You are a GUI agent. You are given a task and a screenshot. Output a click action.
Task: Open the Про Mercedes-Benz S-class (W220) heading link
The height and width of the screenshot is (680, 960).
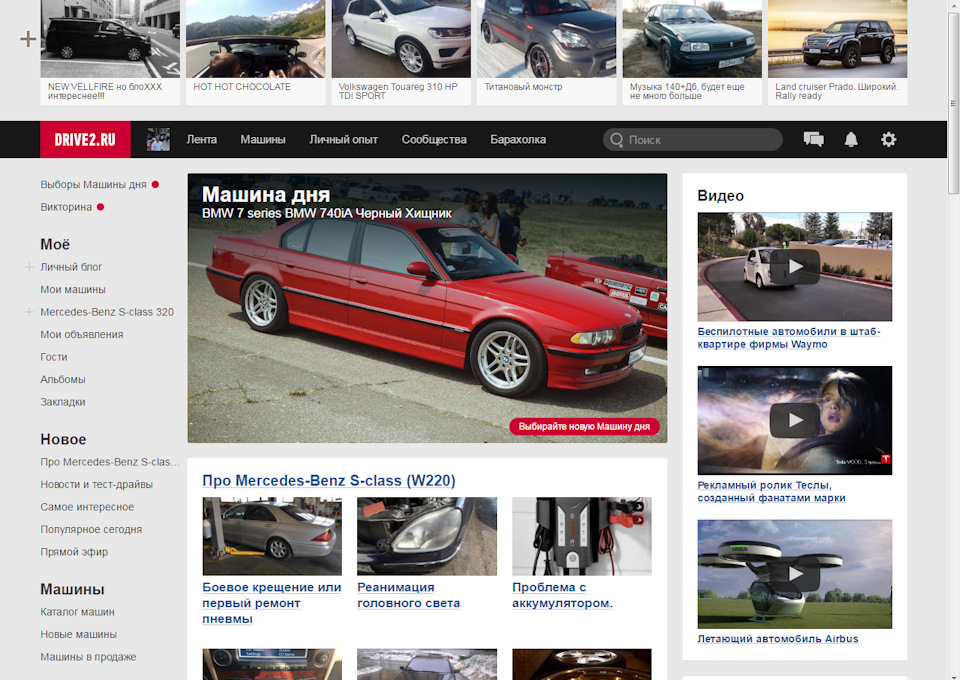point(329,480)
